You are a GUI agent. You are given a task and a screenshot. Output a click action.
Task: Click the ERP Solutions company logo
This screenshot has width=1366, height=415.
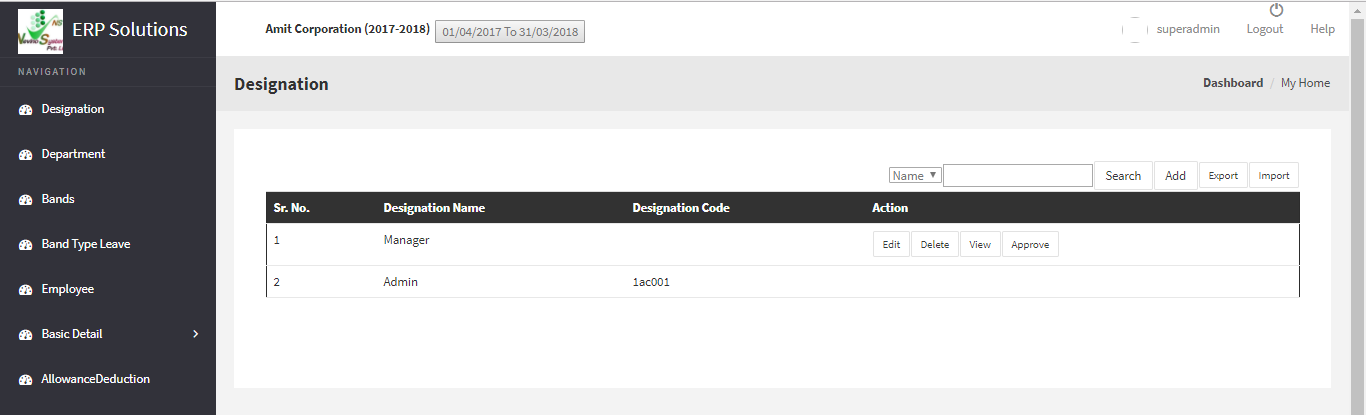pyautogui.click(x=40, y=30)
